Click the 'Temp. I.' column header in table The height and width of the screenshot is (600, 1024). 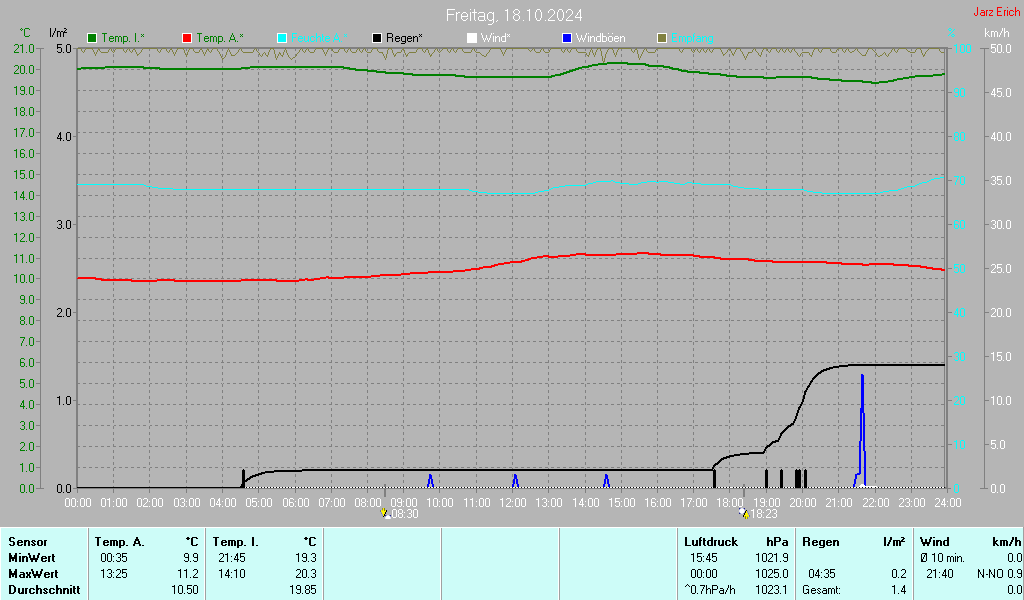point(235,542)
